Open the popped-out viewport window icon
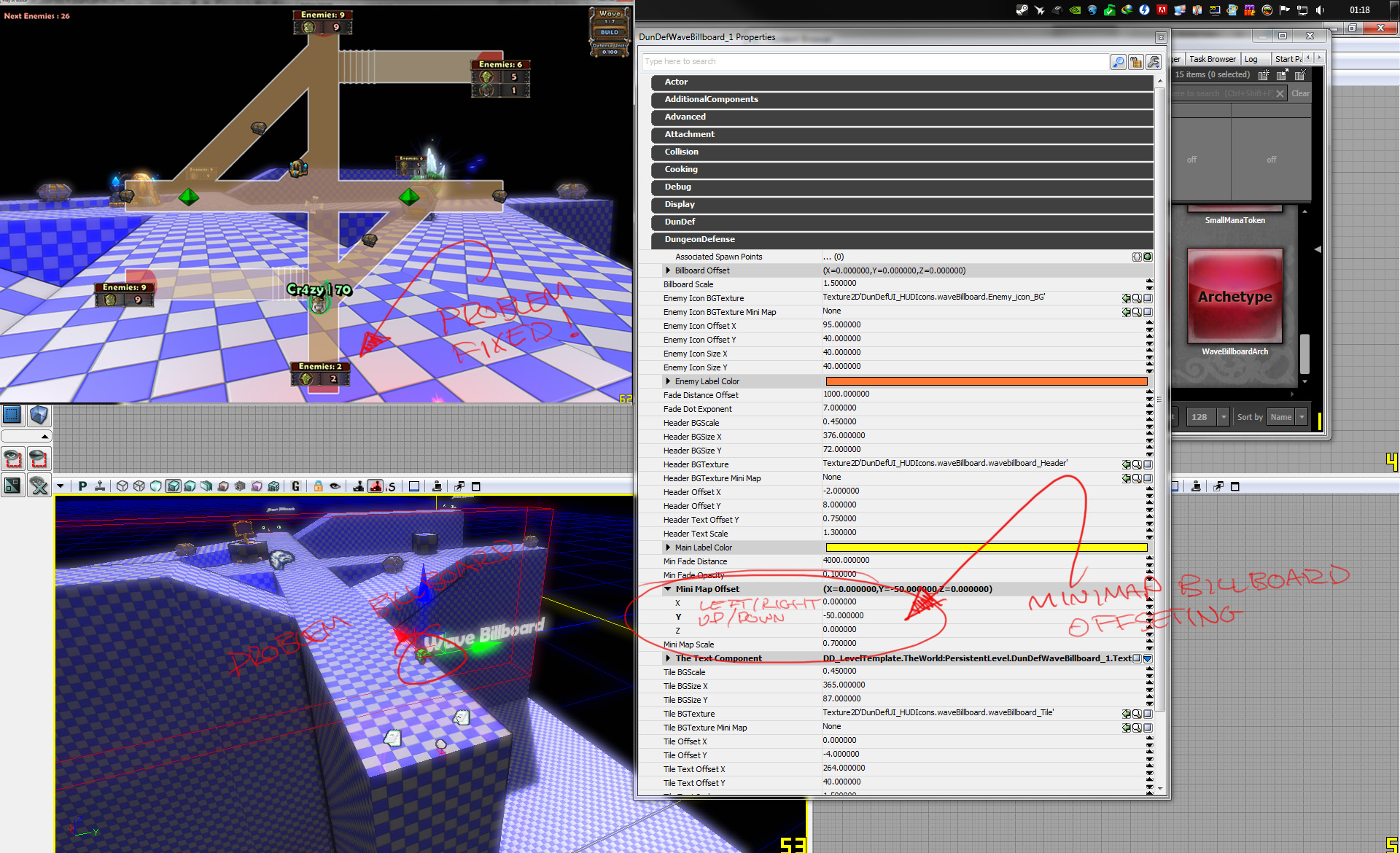Image resolution: width=1400 pixels, height=853 pixels. [x=459, y=486]
